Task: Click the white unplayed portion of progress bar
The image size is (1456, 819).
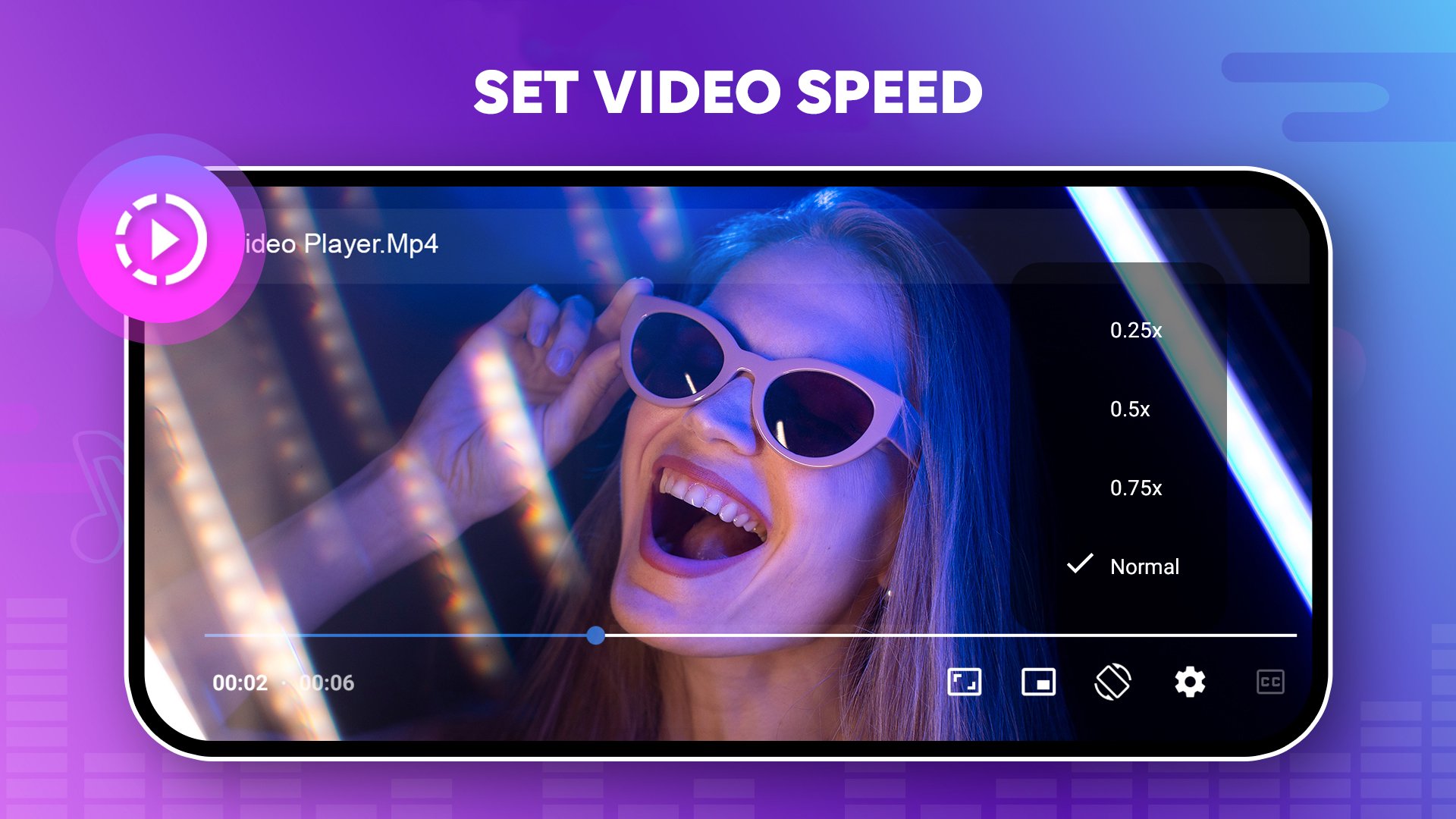Action: [948, 635]
